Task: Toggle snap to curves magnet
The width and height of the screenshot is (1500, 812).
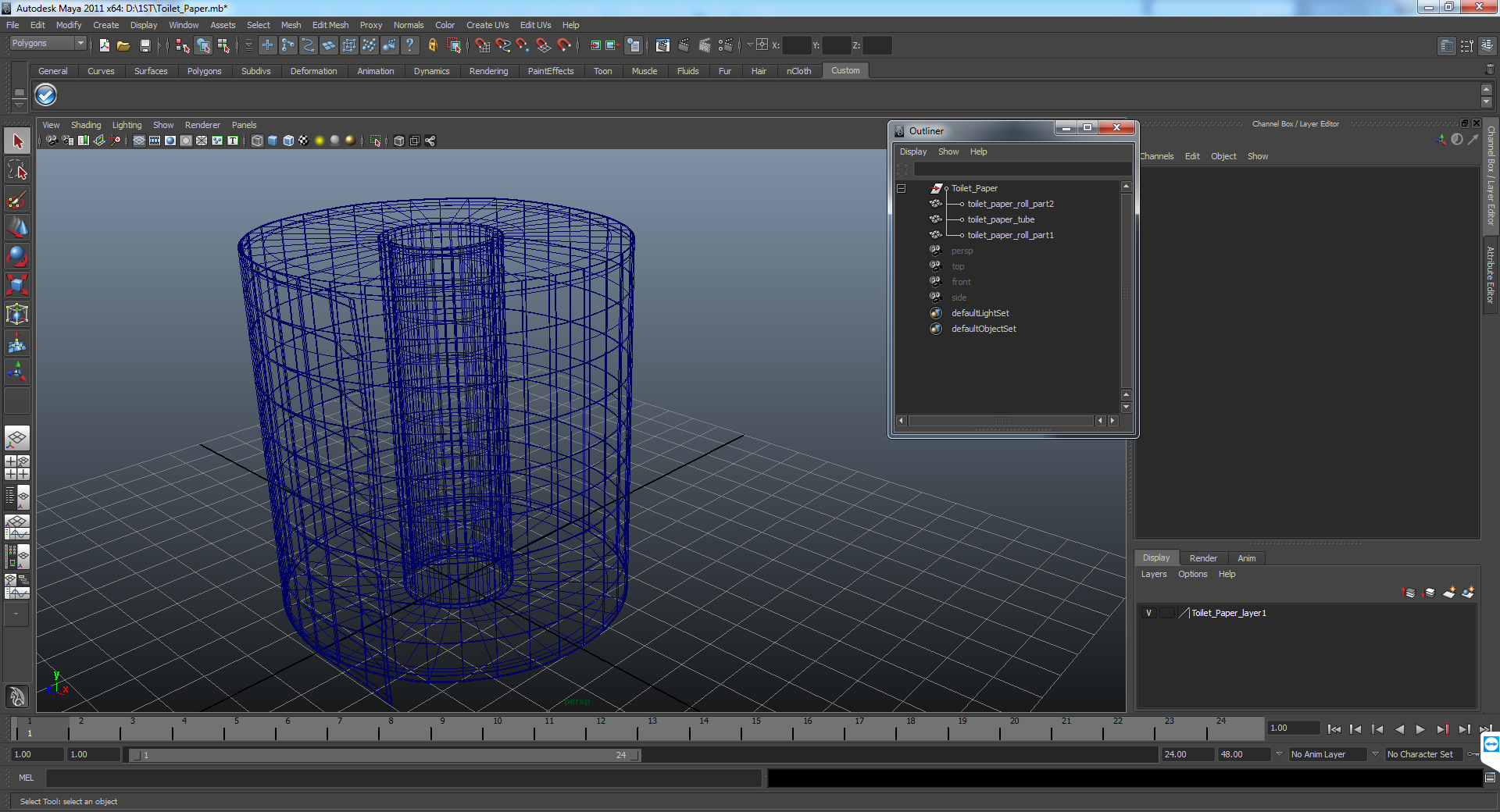Action: click(x=503, y=45)
